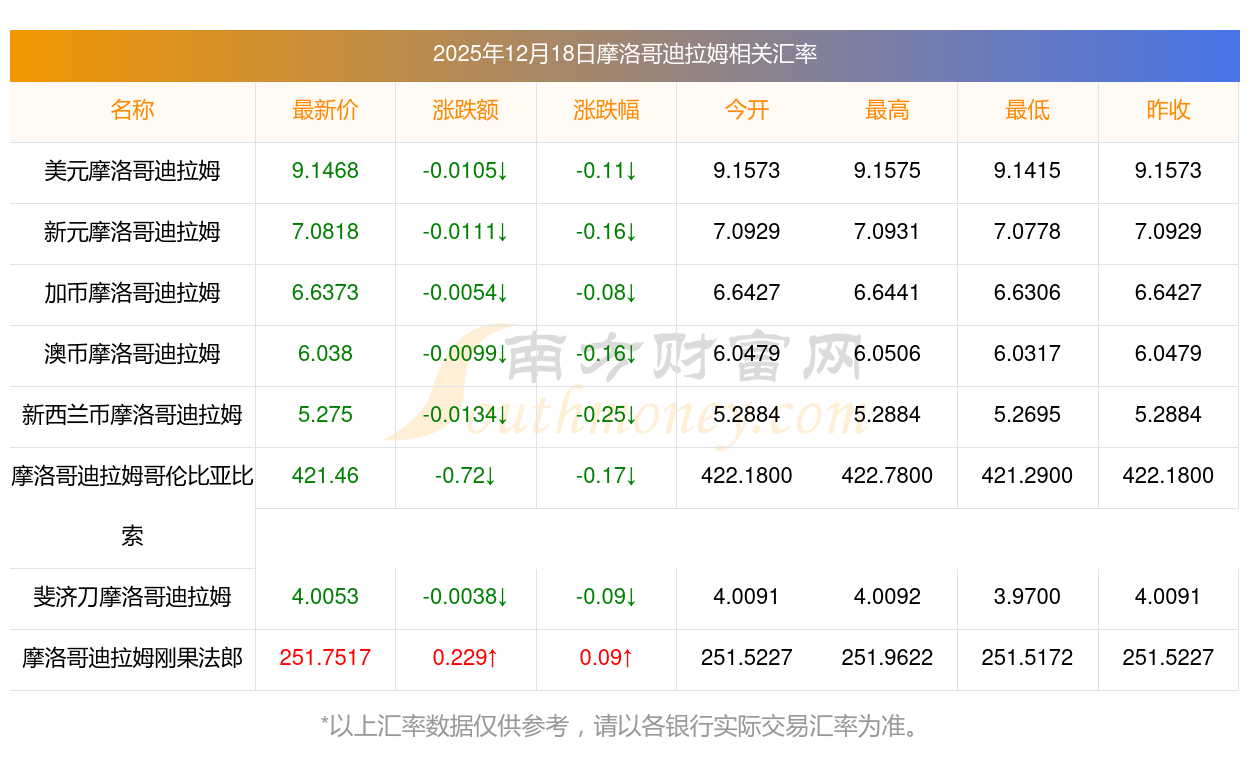Click the 最高 column header
The width and height of the screenshot is (1250, 757).
pyautogui.click(x=887, y=110)
